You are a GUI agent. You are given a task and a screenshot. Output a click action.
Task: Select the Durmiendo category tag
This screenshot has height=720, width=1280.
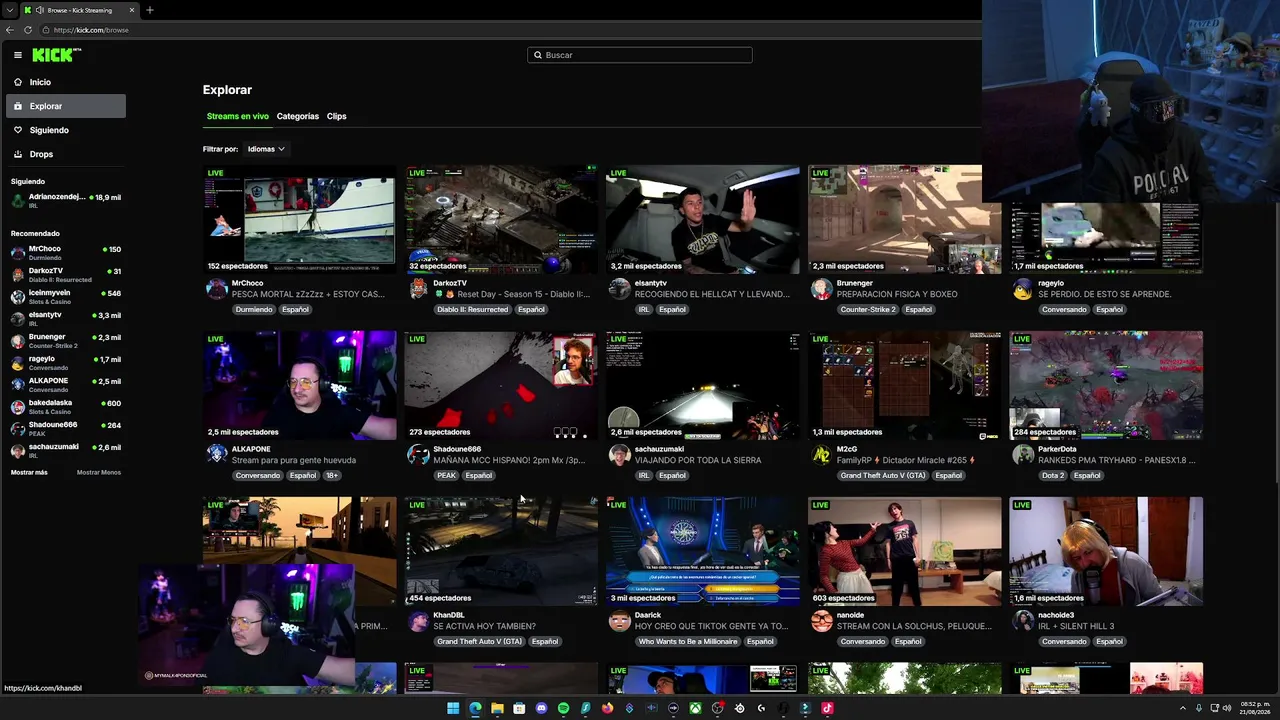pos(254,310)
